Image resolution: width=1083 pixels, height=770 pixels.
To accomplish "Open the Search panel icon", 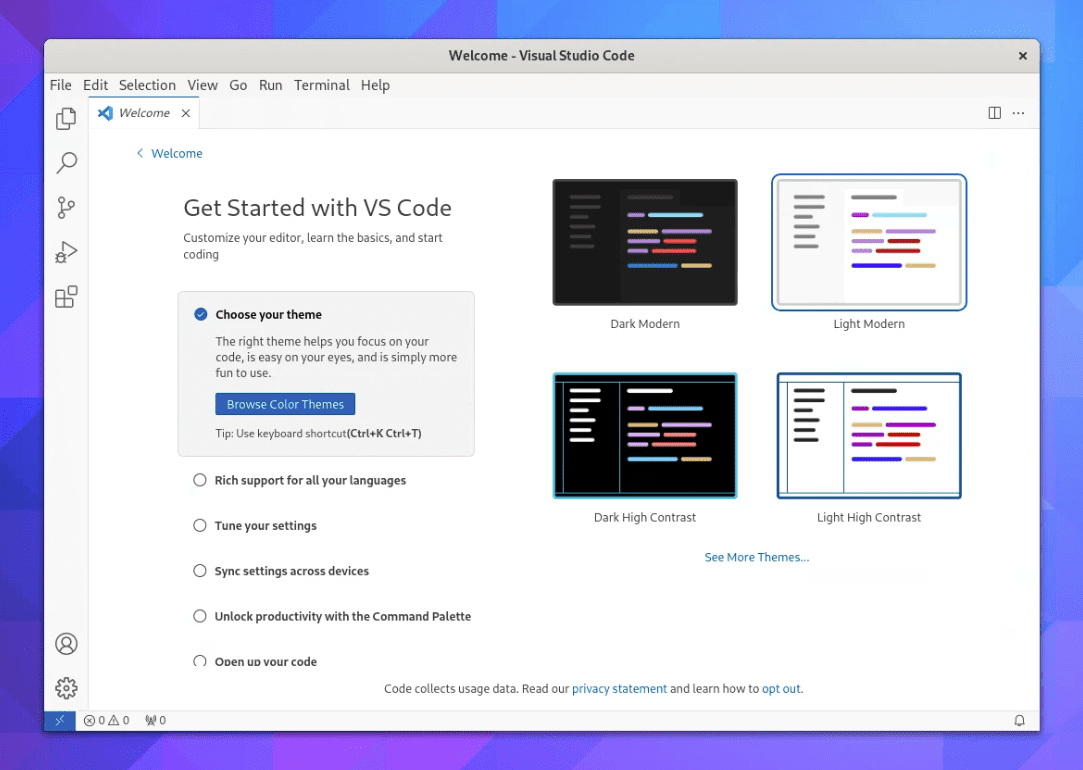I will click(x=65, y=162).
